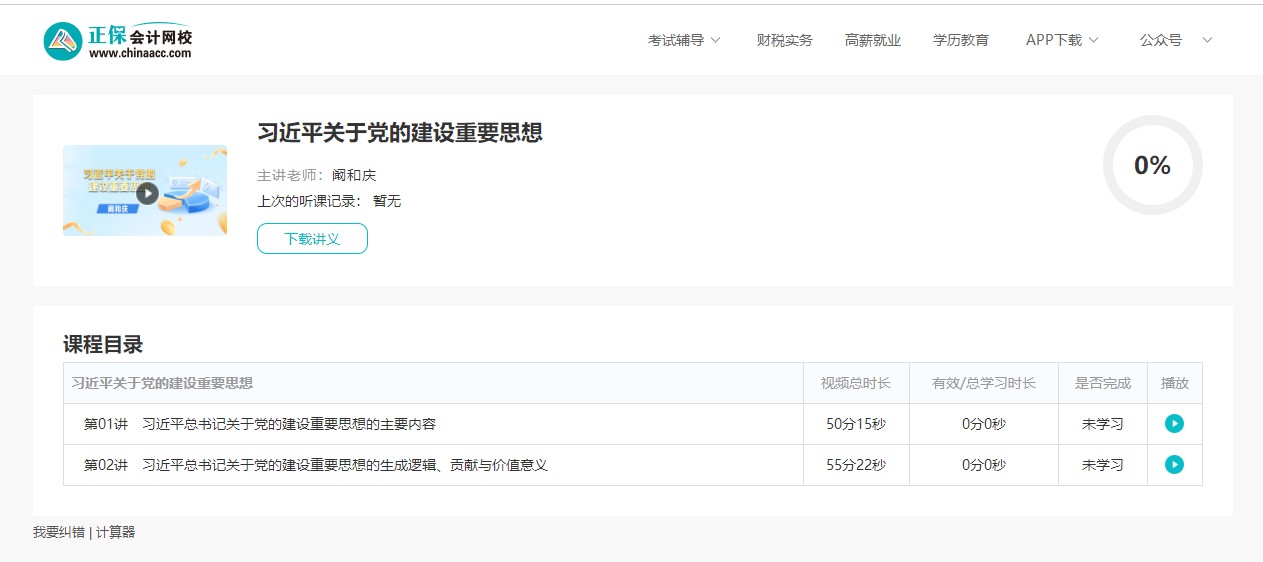Go to 学历教育 section
This screenshot has height=562, width=1263.
[x=960, y=40]
